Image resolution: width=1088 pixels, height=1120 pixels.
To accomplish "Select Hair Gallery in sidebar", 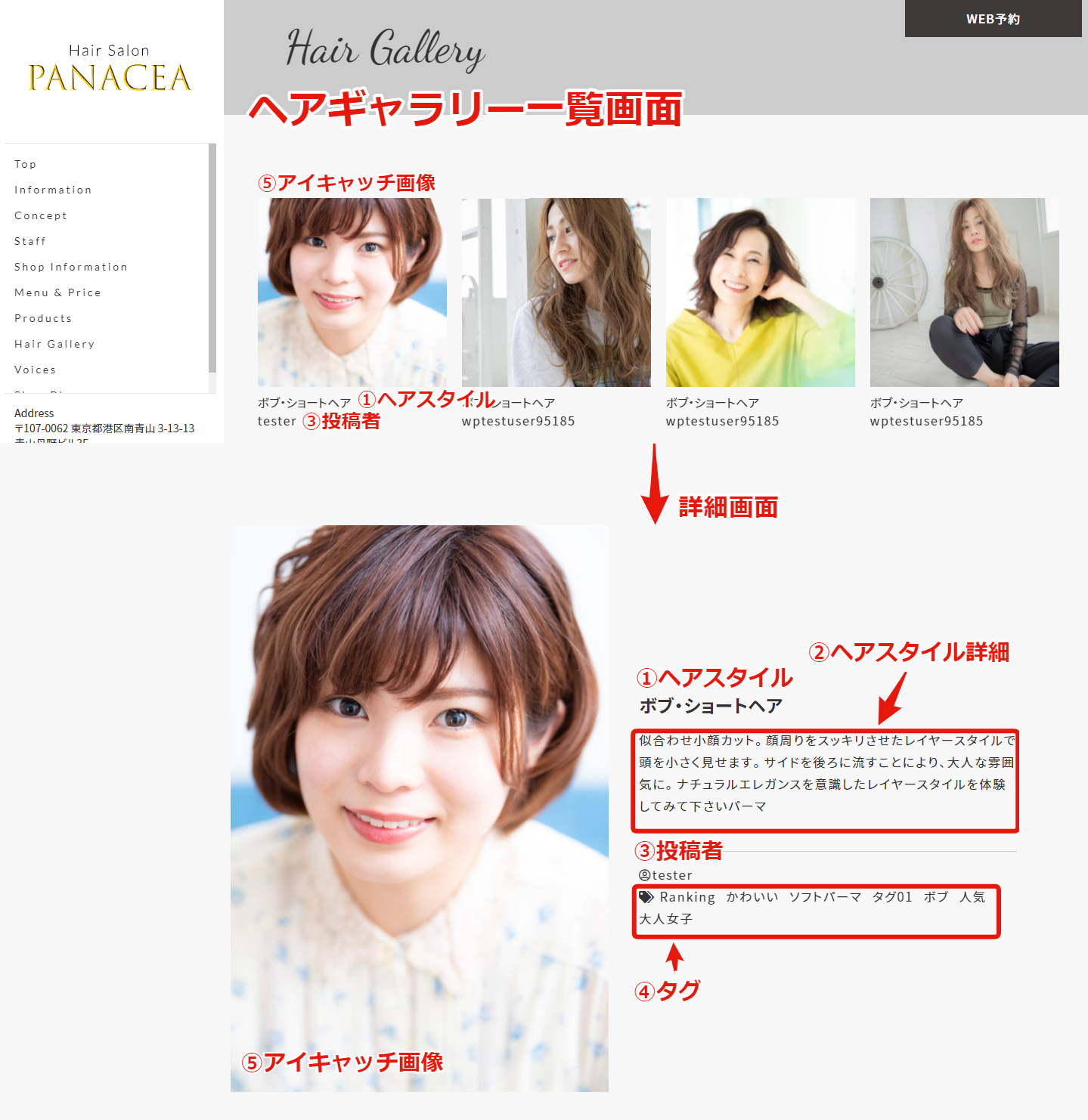I will tap(54, 344).
